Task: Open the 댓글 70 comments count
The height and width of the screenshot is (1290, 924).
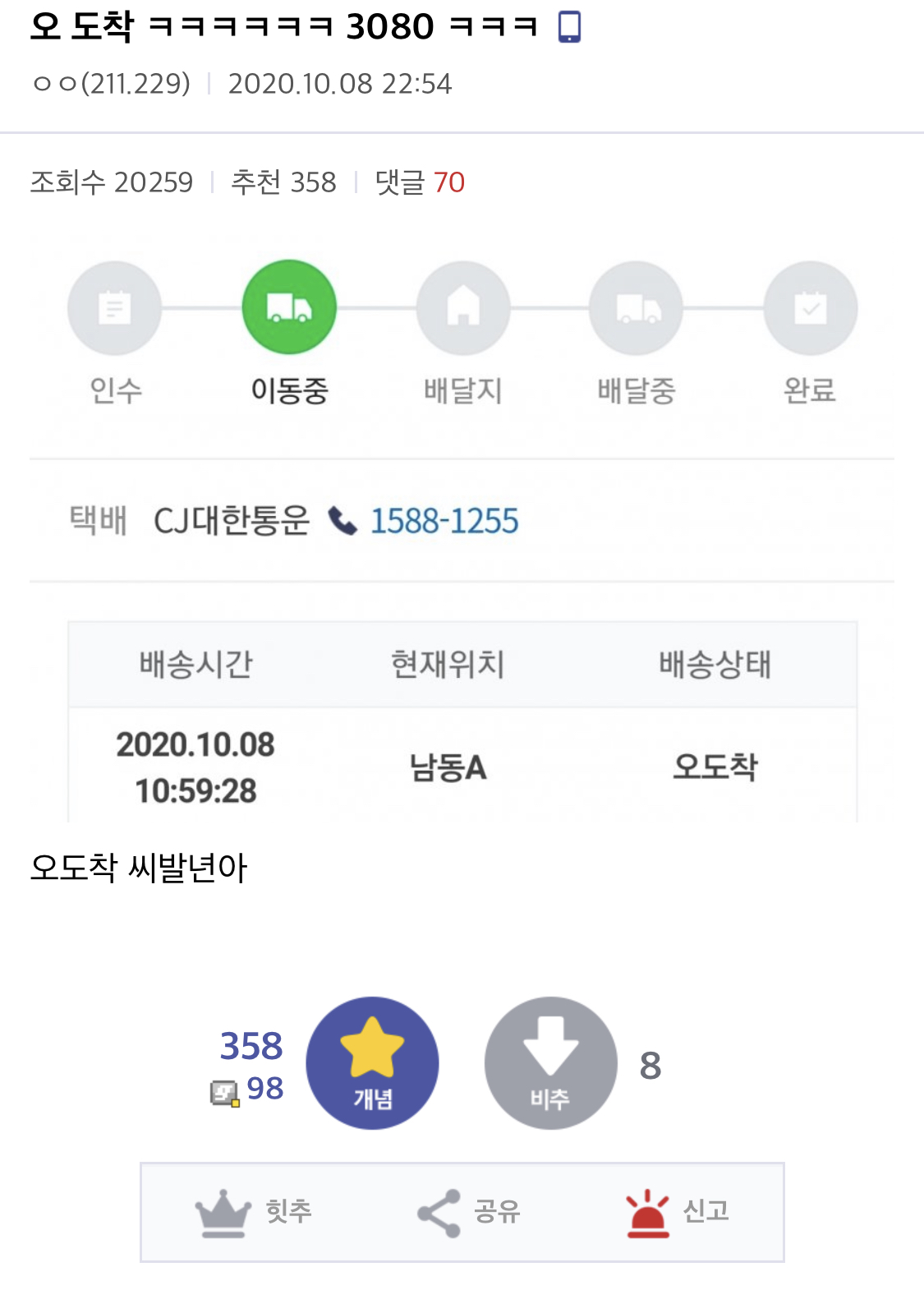Action: (x=420, y=182)
